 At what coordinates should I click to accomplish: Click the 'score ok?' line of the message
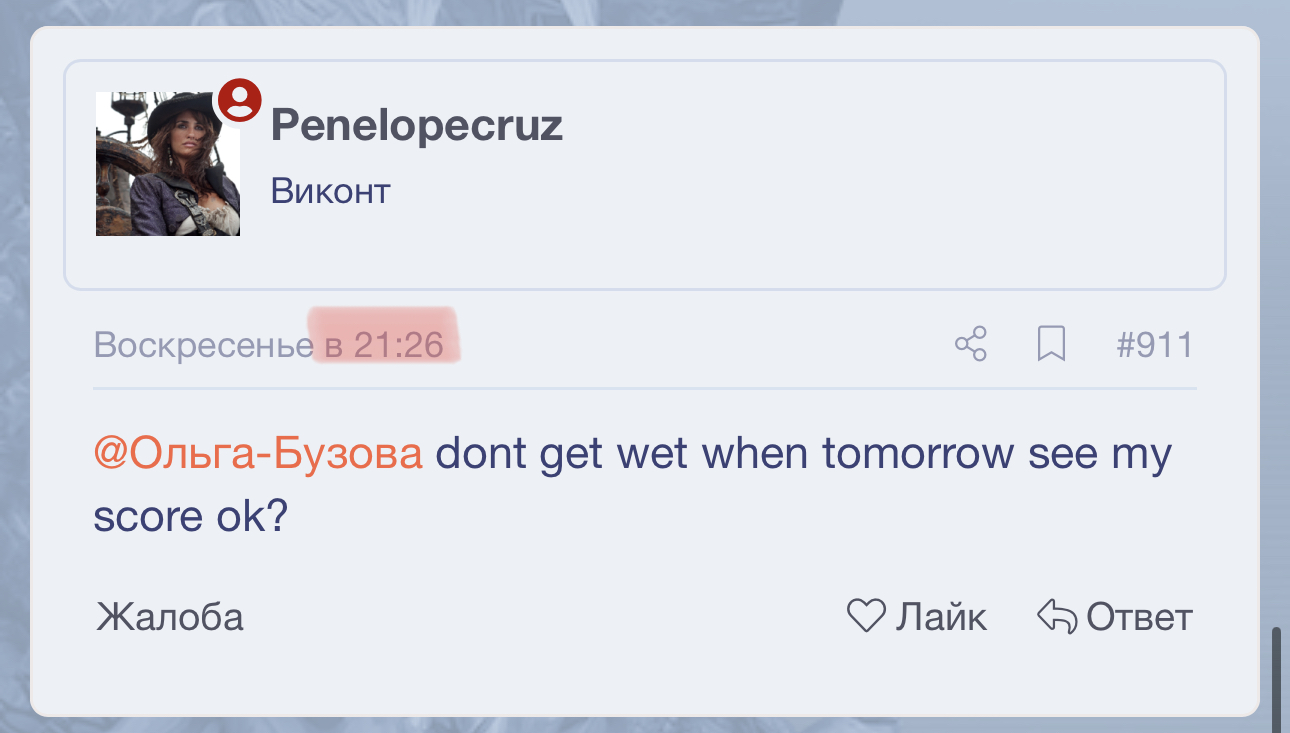(190, 518)
